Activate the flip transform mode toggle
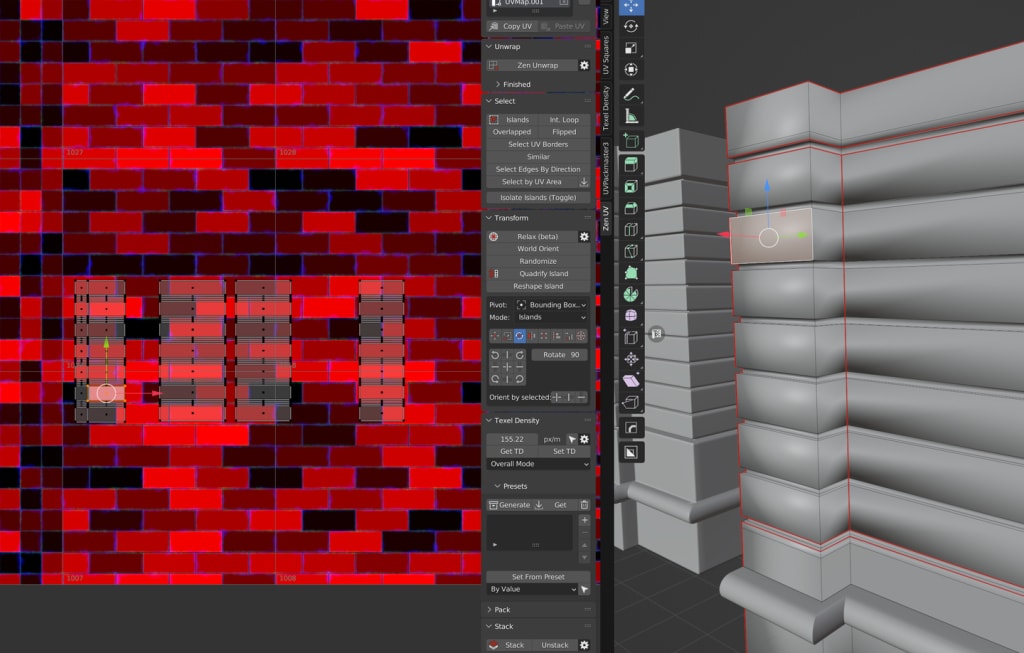The width and height of the screenshot is (1024, 653). (532, 336)
